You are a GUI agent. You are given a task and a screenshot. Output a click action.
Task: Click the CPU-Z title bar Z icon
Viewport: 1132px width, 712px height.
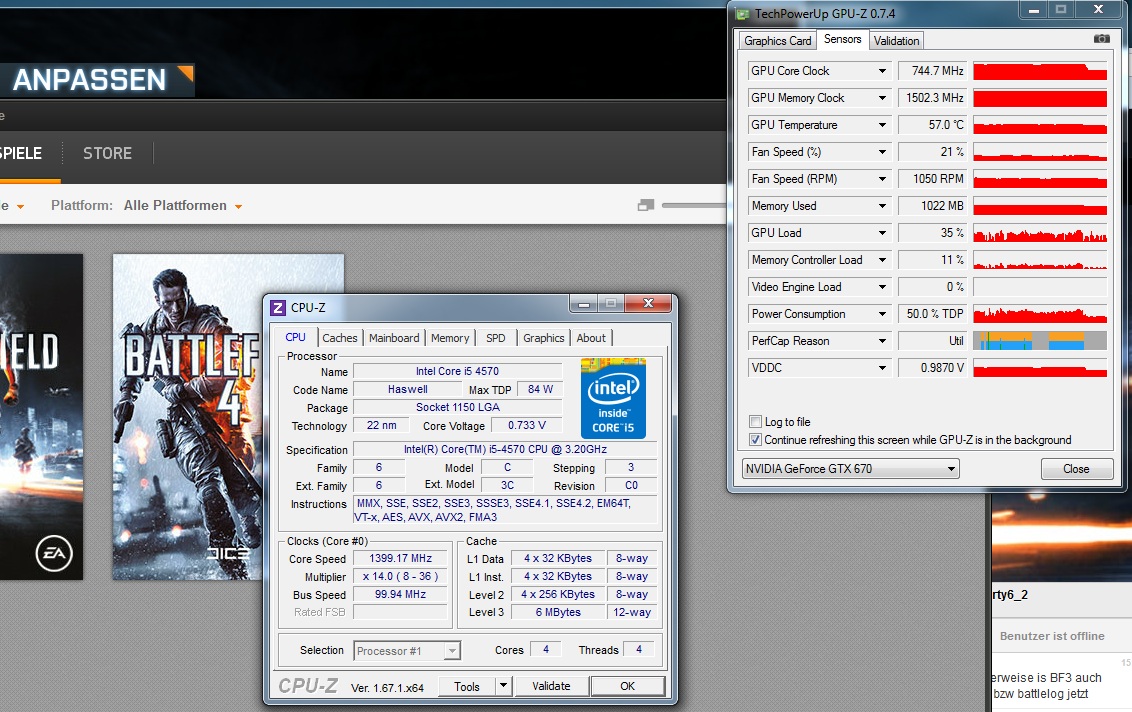coord(278,308)
